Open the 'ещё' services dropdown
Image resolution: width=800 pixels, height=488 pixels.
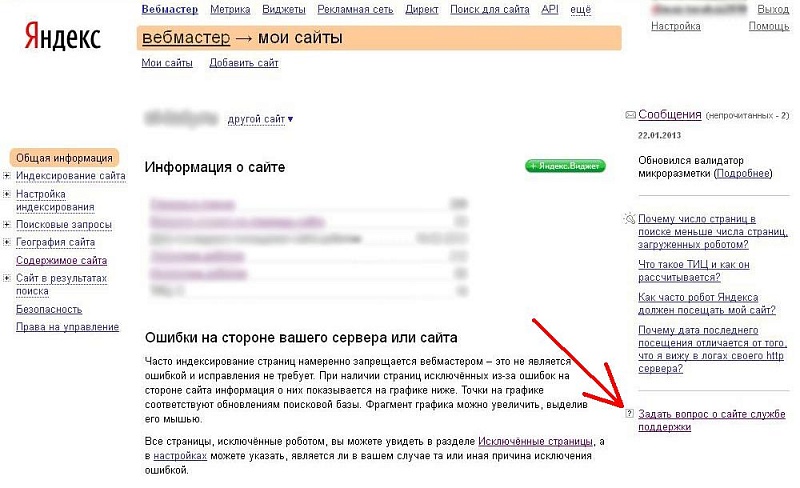coord(581,9)
